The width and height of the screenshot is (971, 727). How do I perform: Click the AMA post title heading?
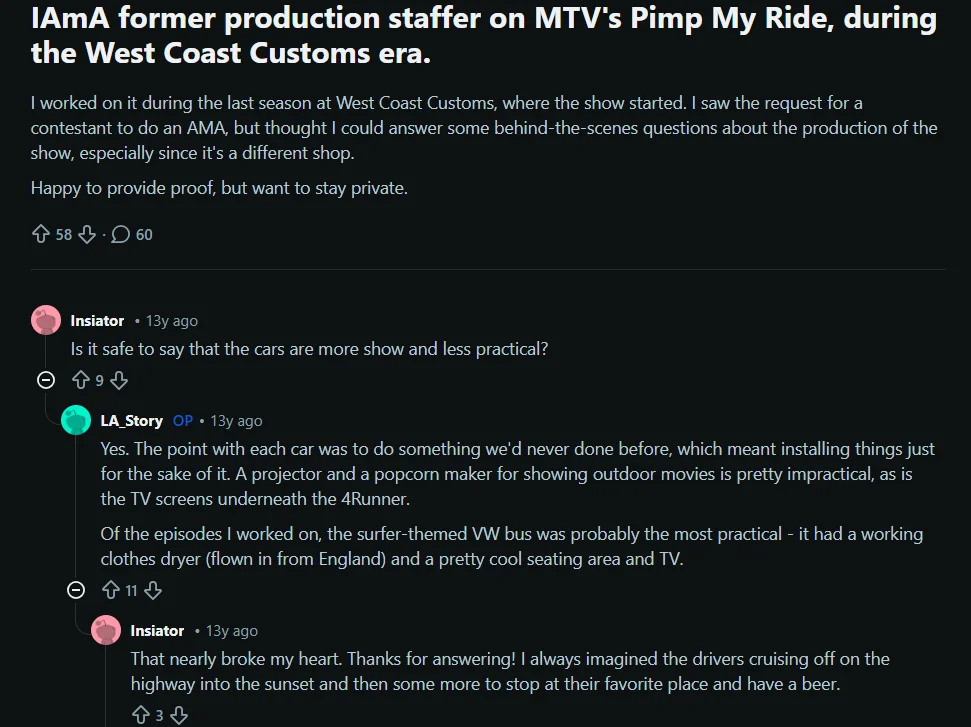tap(483, 34)
